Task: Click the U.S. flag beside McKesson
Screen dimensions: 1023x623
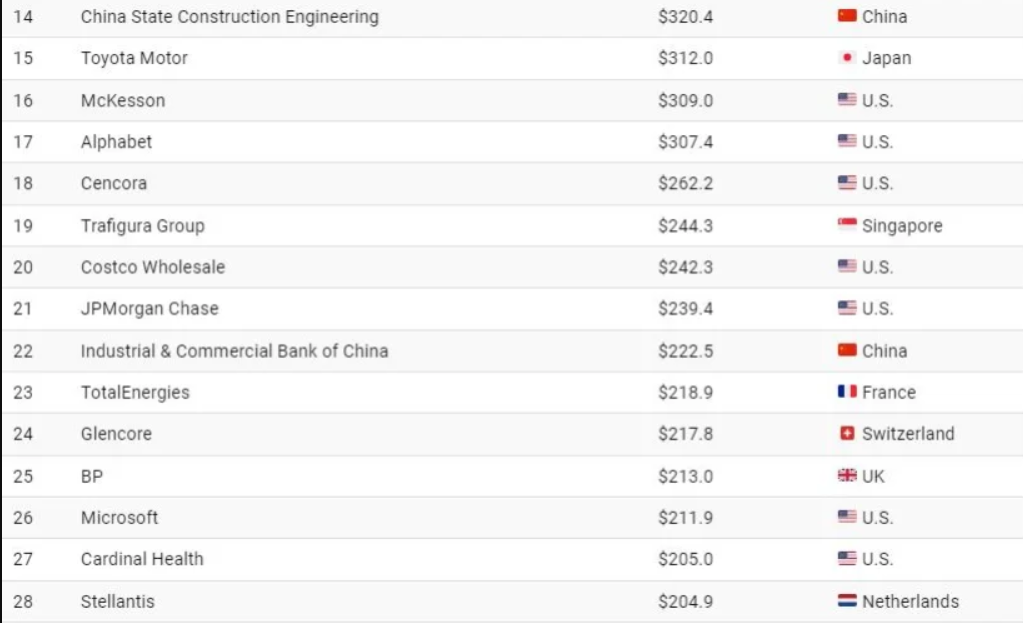Action: pos(847,100)
